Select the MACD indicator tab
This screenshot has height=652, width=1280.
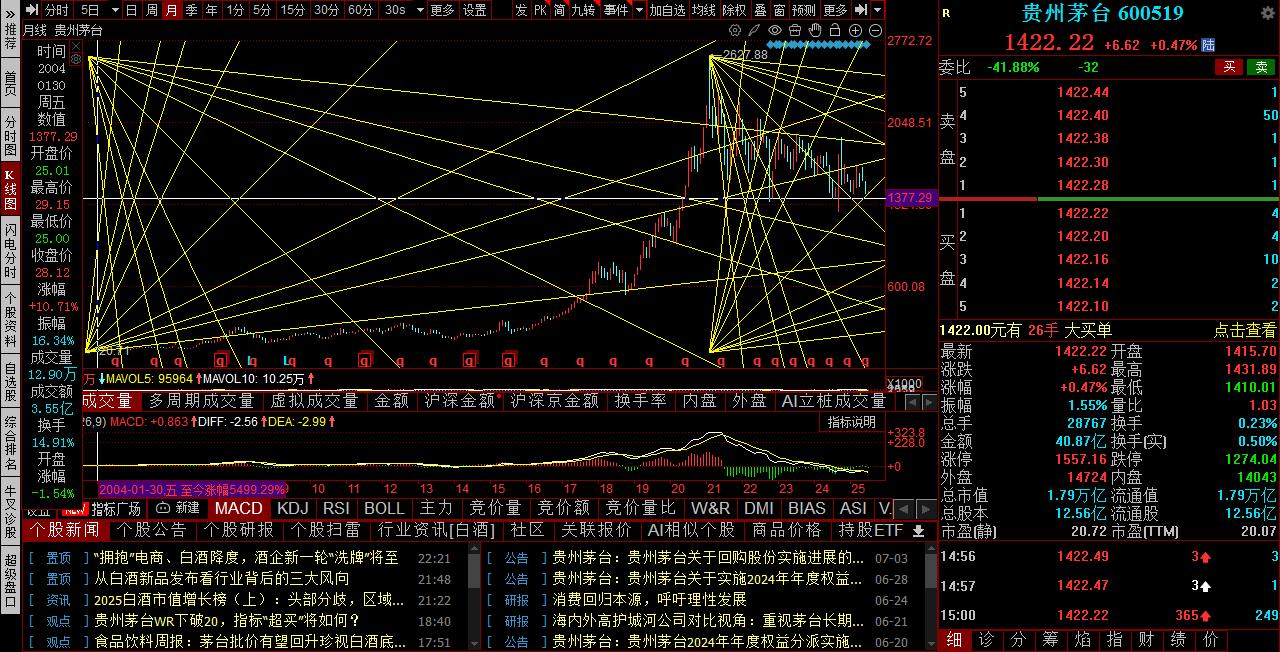[239, 508]
